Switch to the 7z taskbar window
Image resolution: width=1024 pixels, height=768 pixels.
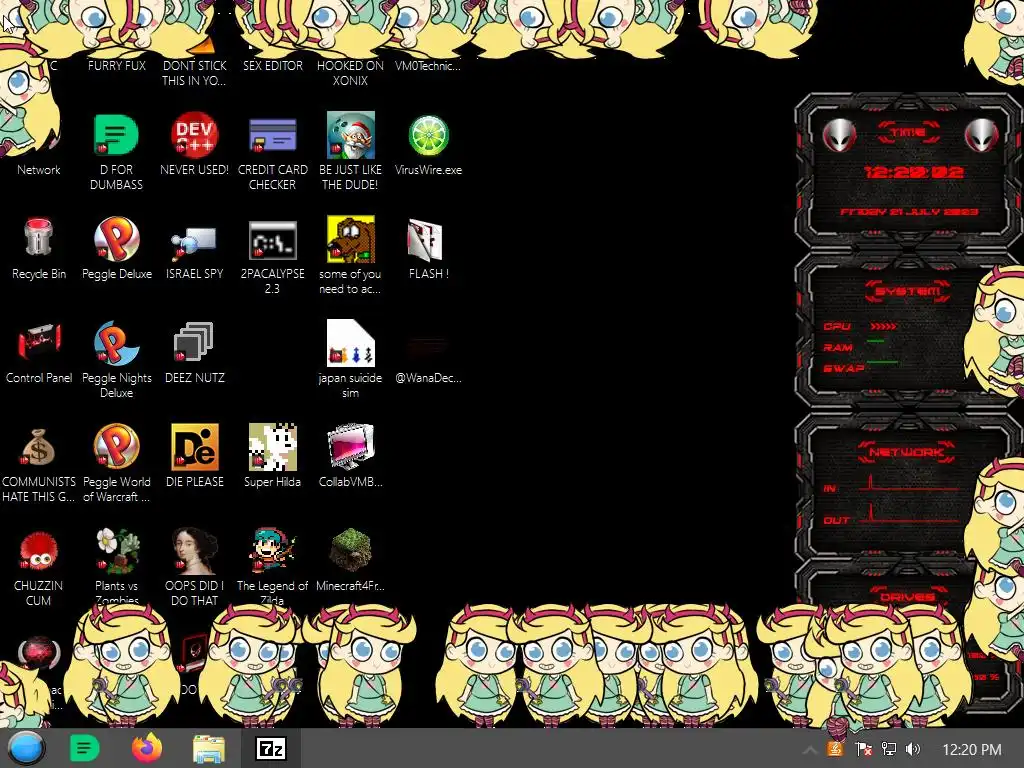271,748
